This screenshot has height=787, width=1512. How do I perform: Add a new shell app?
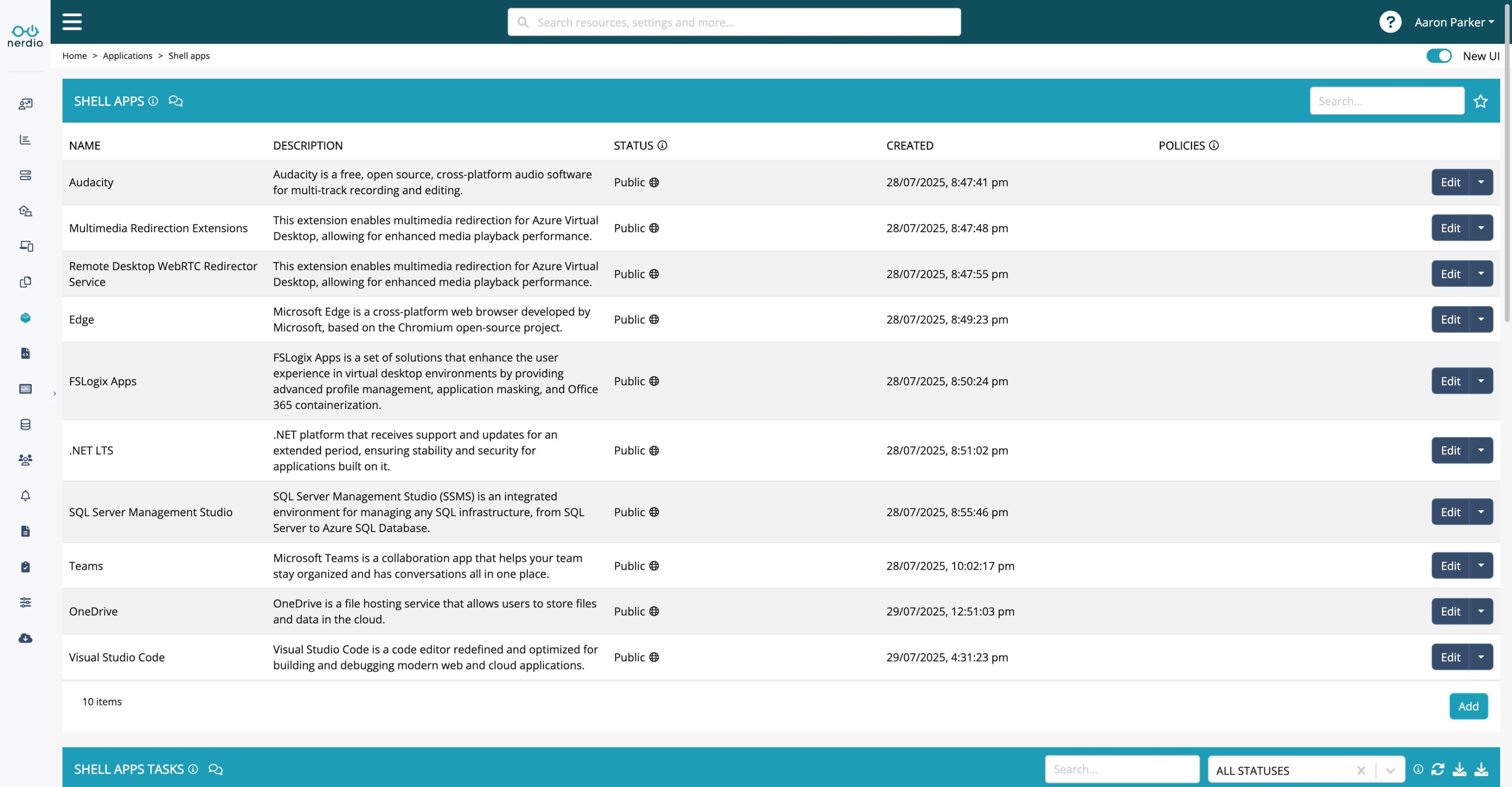tap(1468, 706)
